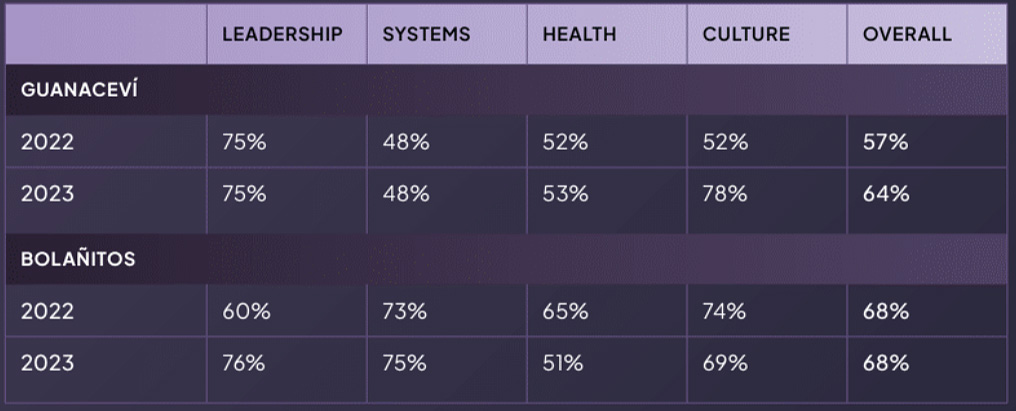1016x411 pixels.
Task: Click Bolañitos 2022 Leadership cell showing 60%
Action: tap(246, 311)
